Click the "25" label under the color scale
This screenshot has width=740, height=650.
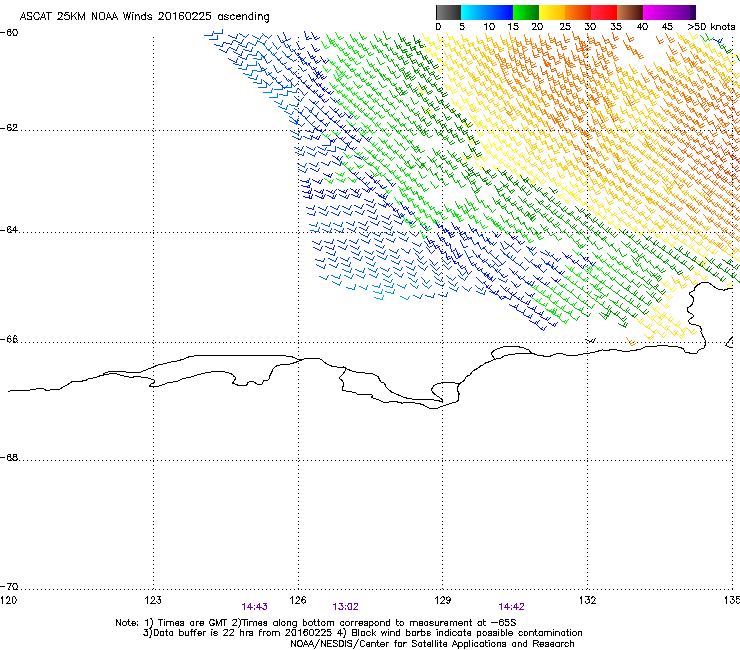point(565,26)
